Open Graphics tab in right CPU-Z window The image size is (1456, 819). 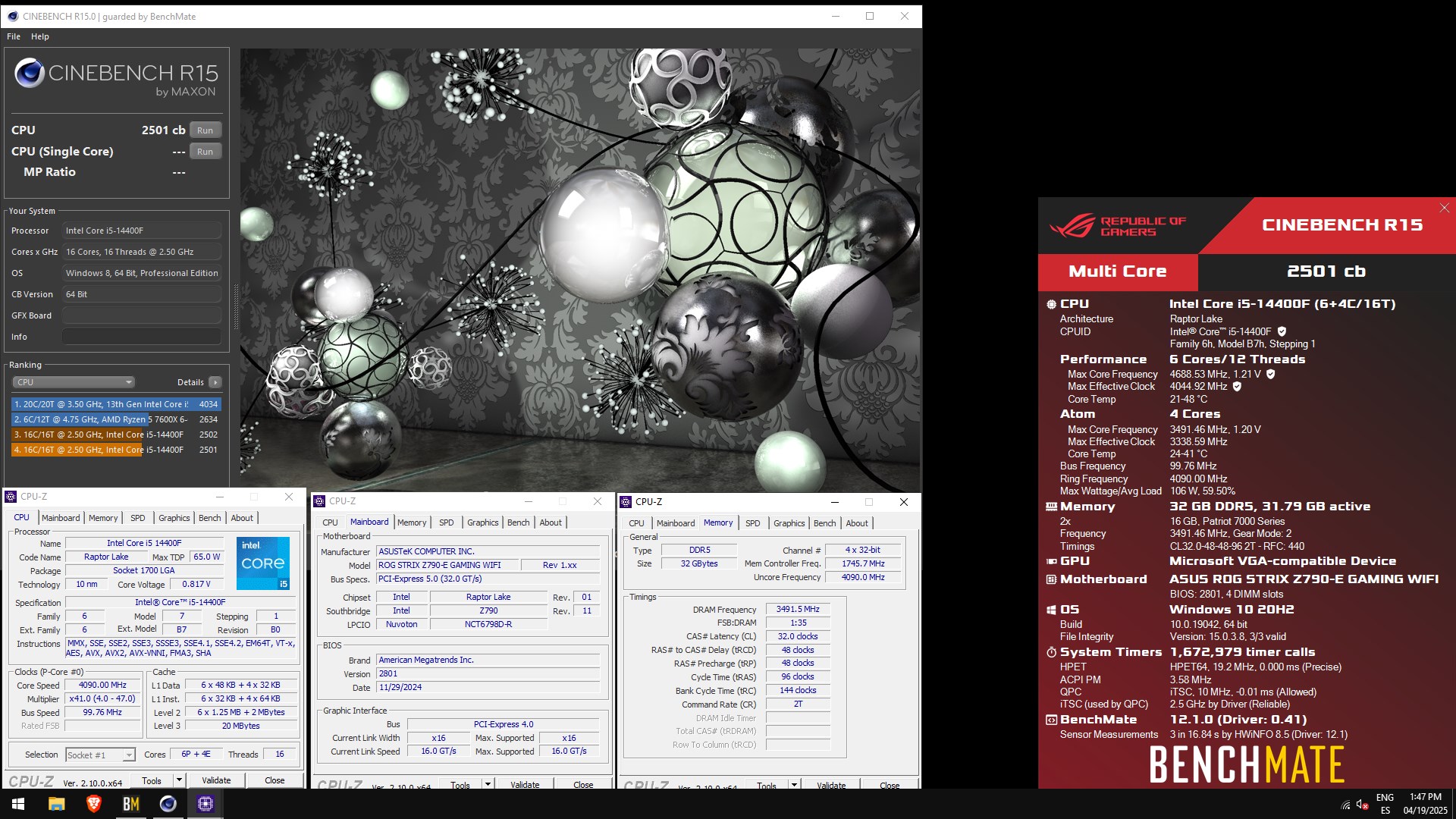point(789,523)
